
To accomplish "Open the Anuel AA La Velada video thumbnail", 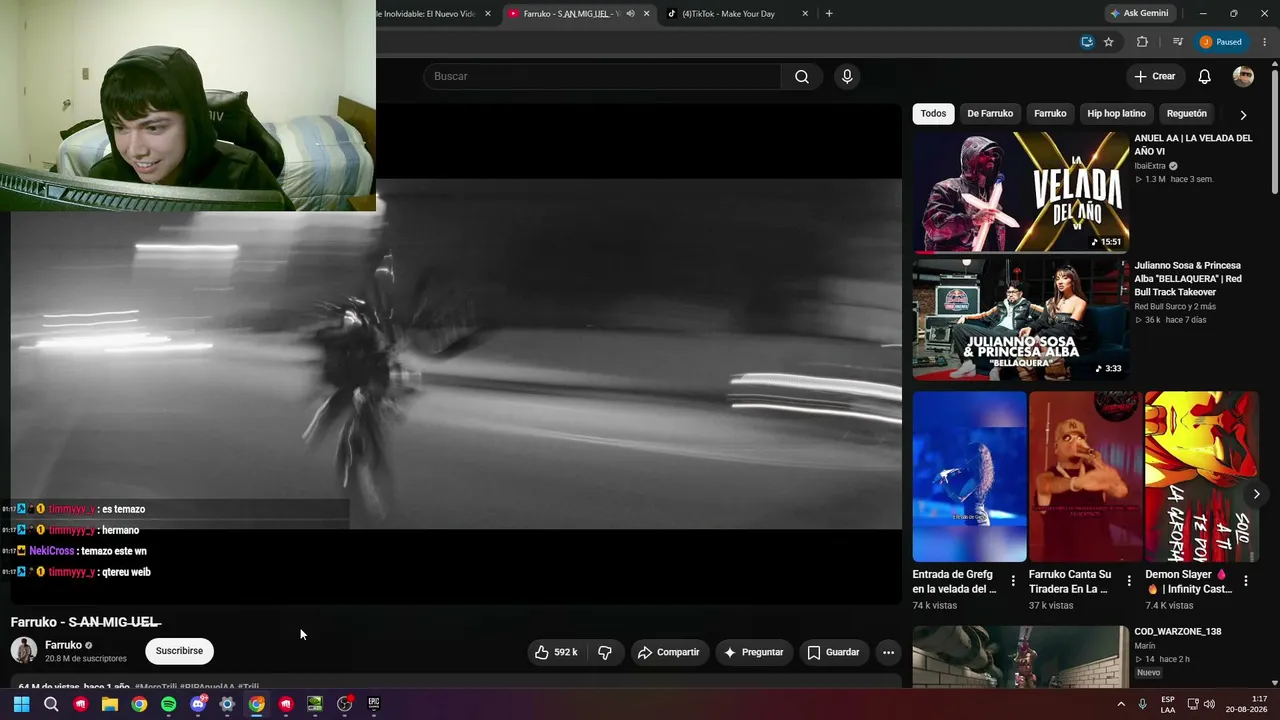I will point(1020,192).
